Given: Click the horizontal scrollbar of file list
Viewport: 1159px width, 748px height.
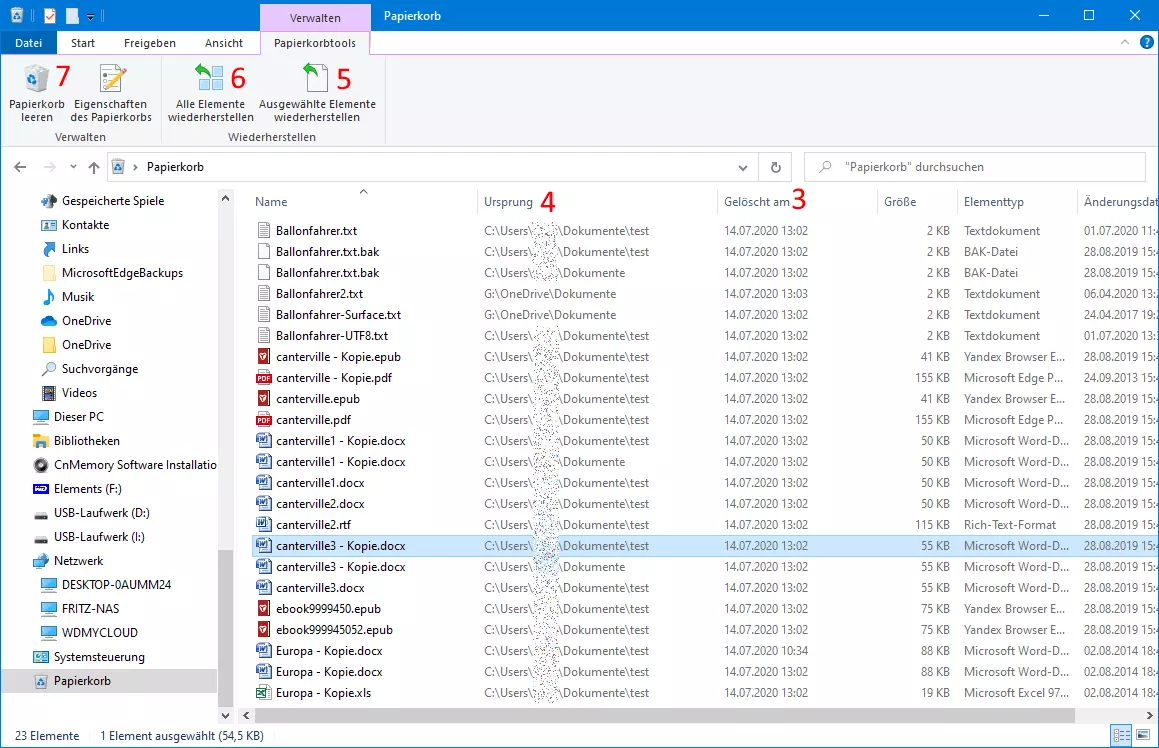Looking at the screenshot, I should (664, 715).
